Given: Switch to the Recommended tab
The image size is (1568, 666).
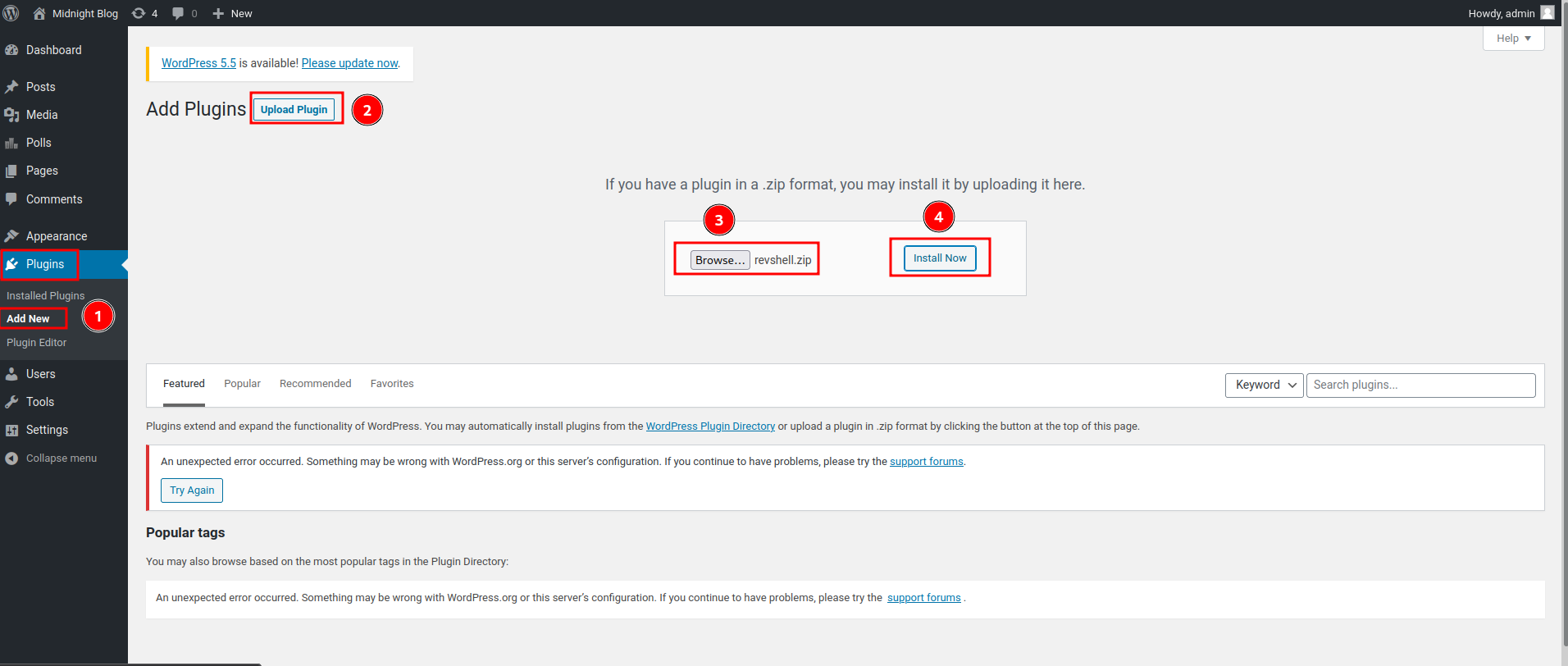Looking at the screenshot, I should (x=315, y=384).
